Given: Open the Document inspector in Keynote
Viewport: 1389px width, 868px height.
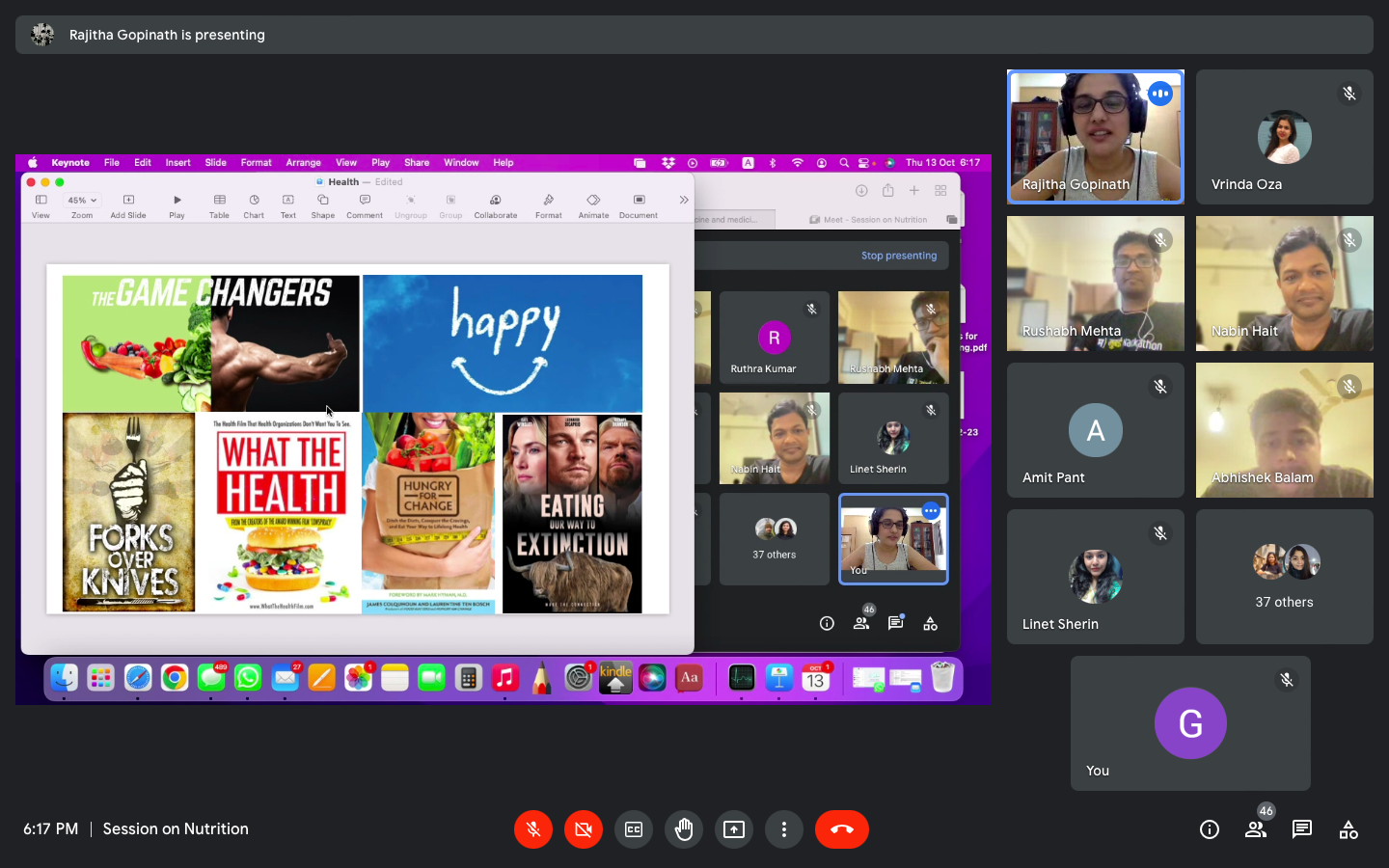Looking at the screenshot, I should 639,205.
